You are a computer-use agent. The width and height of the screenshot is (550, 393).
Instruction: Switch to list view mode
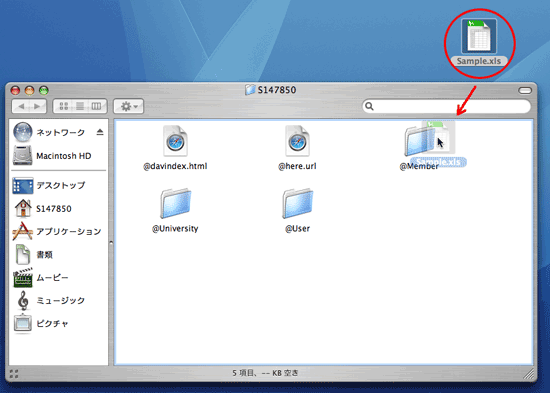[80, 106]
